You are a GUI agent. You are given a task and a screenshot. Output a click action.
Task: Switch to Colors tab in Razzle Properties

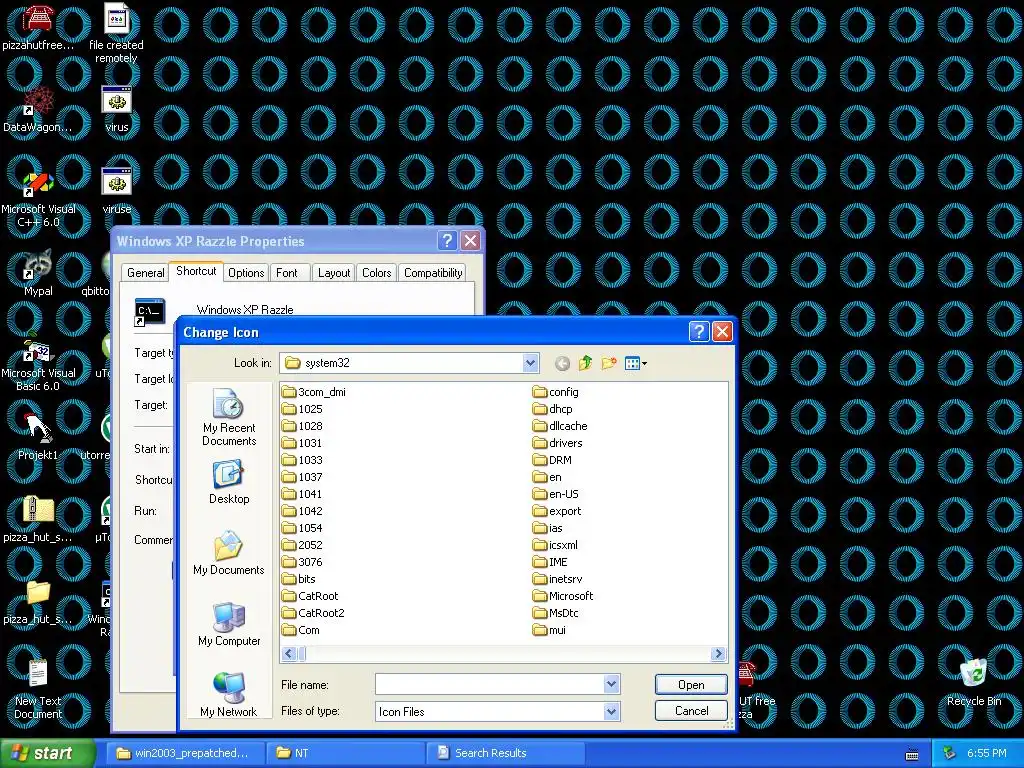[x=377, y=273]
